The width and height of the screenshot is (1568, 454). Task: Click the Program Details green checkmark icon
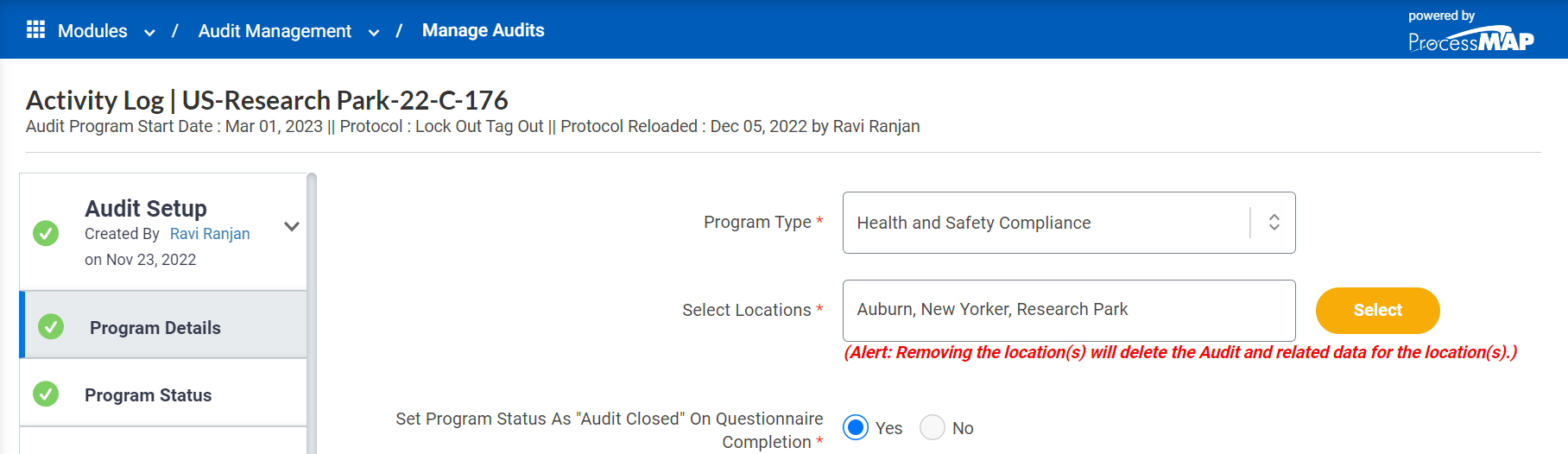[51, 326]
